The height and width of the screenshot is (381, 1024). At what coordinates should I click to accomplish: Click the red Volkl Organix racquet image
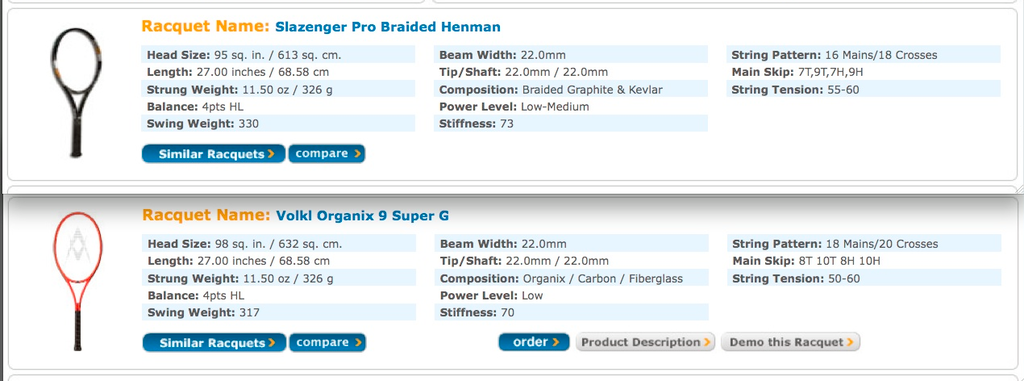[77, 281]
